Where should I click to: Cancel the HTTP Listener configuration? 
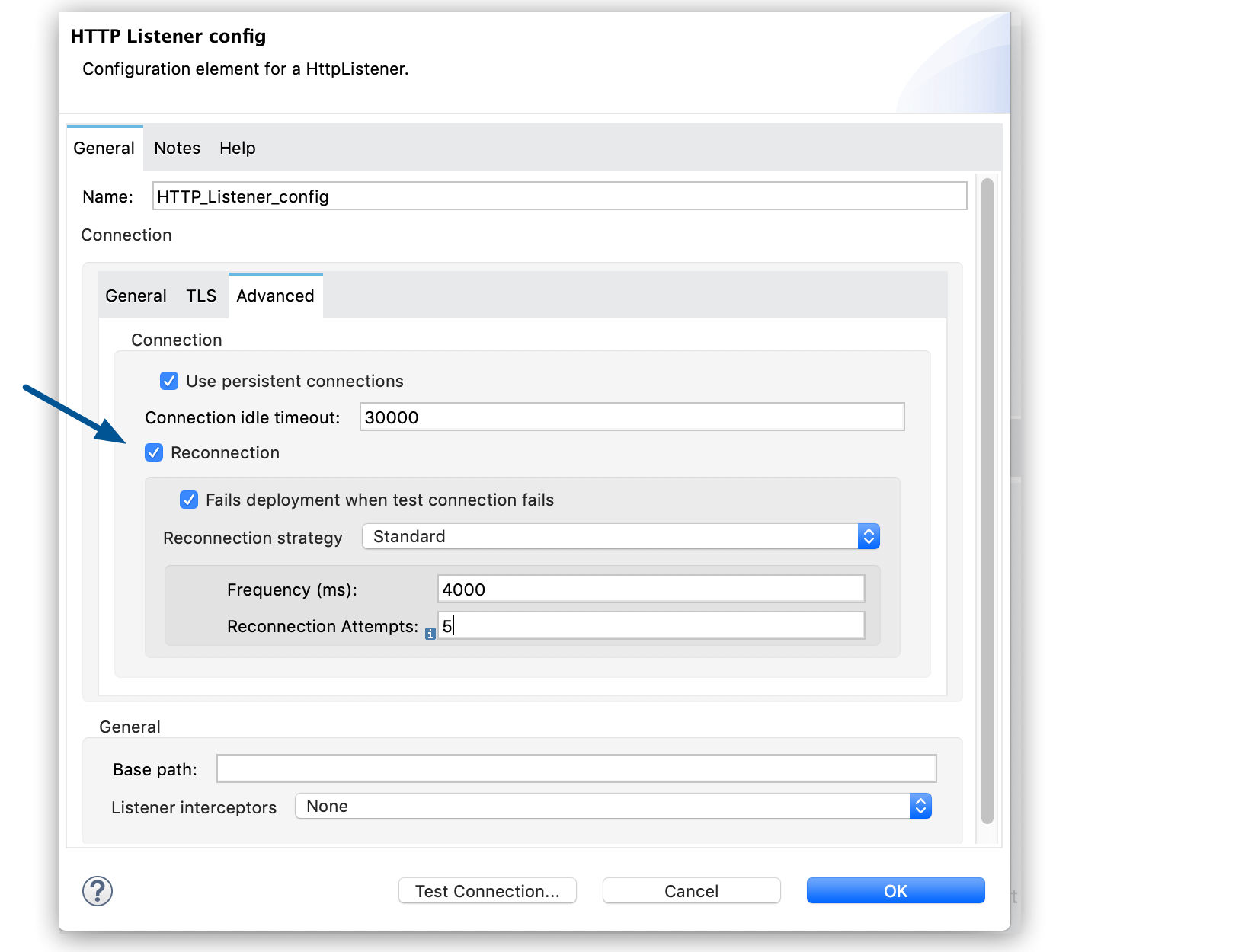click(x=690, y=890)
